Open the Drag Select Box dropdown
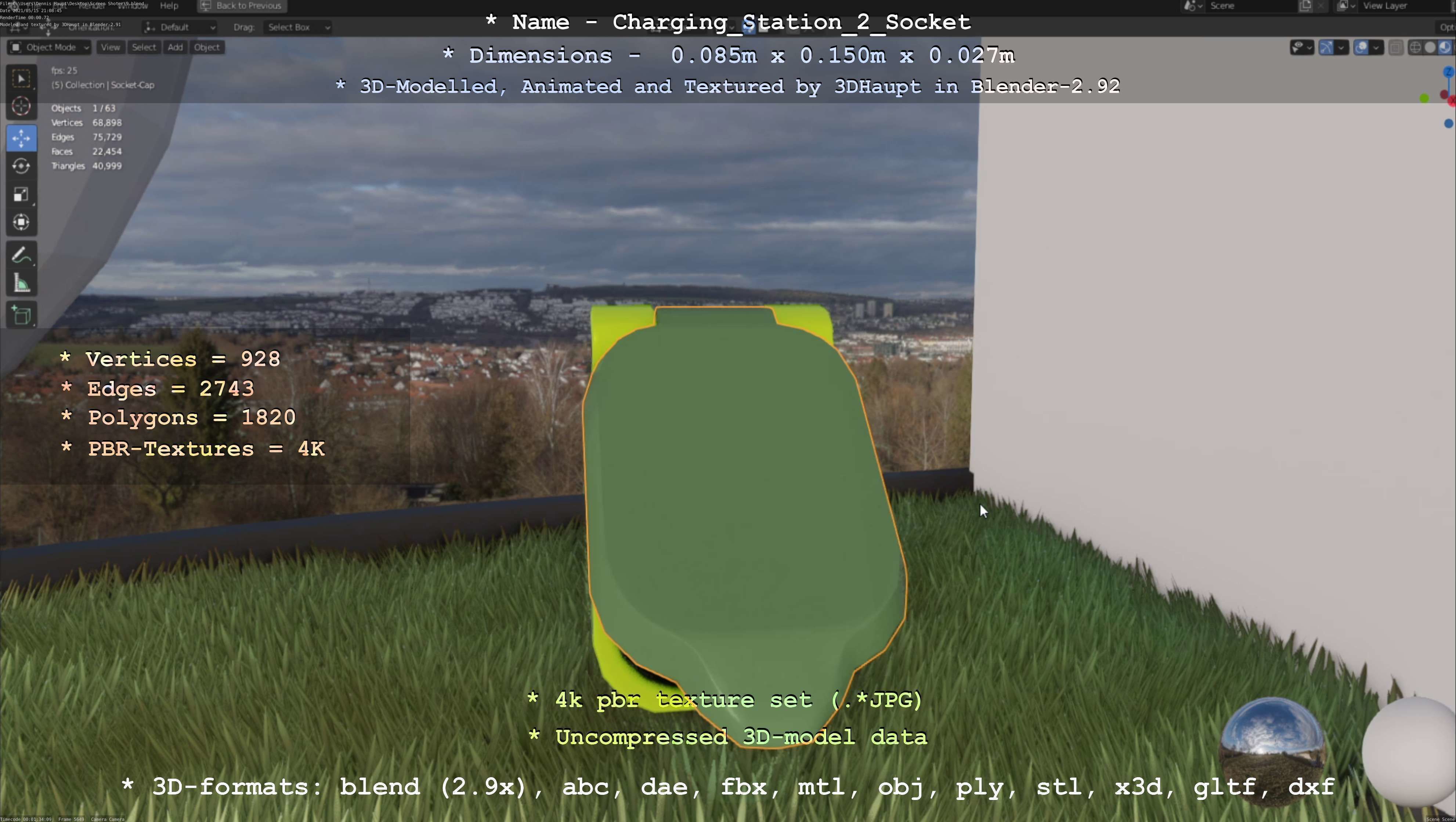The height and width of the screenshot is (822, 1456). click(x=297, y=27)
